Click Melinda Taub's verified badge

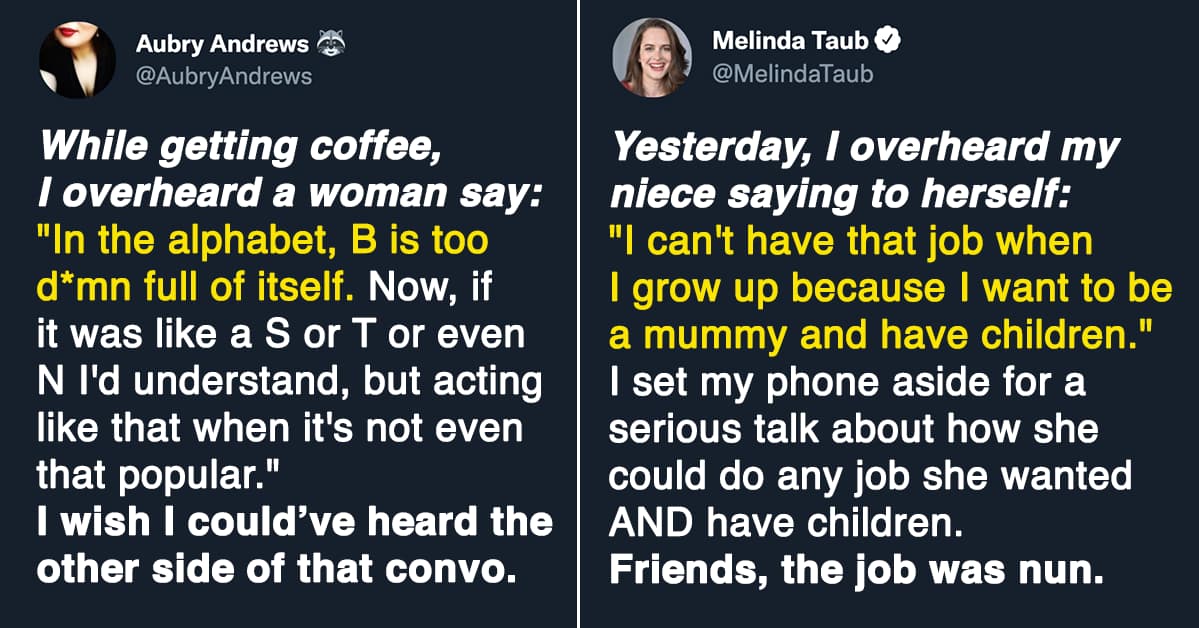(886, 41)
